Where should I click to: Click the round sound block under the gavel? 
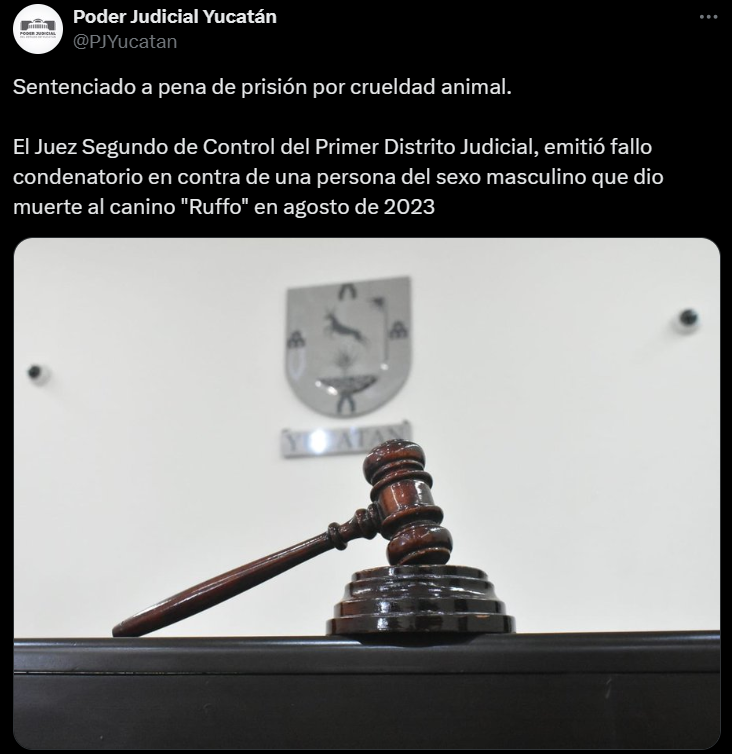(421, 601)
